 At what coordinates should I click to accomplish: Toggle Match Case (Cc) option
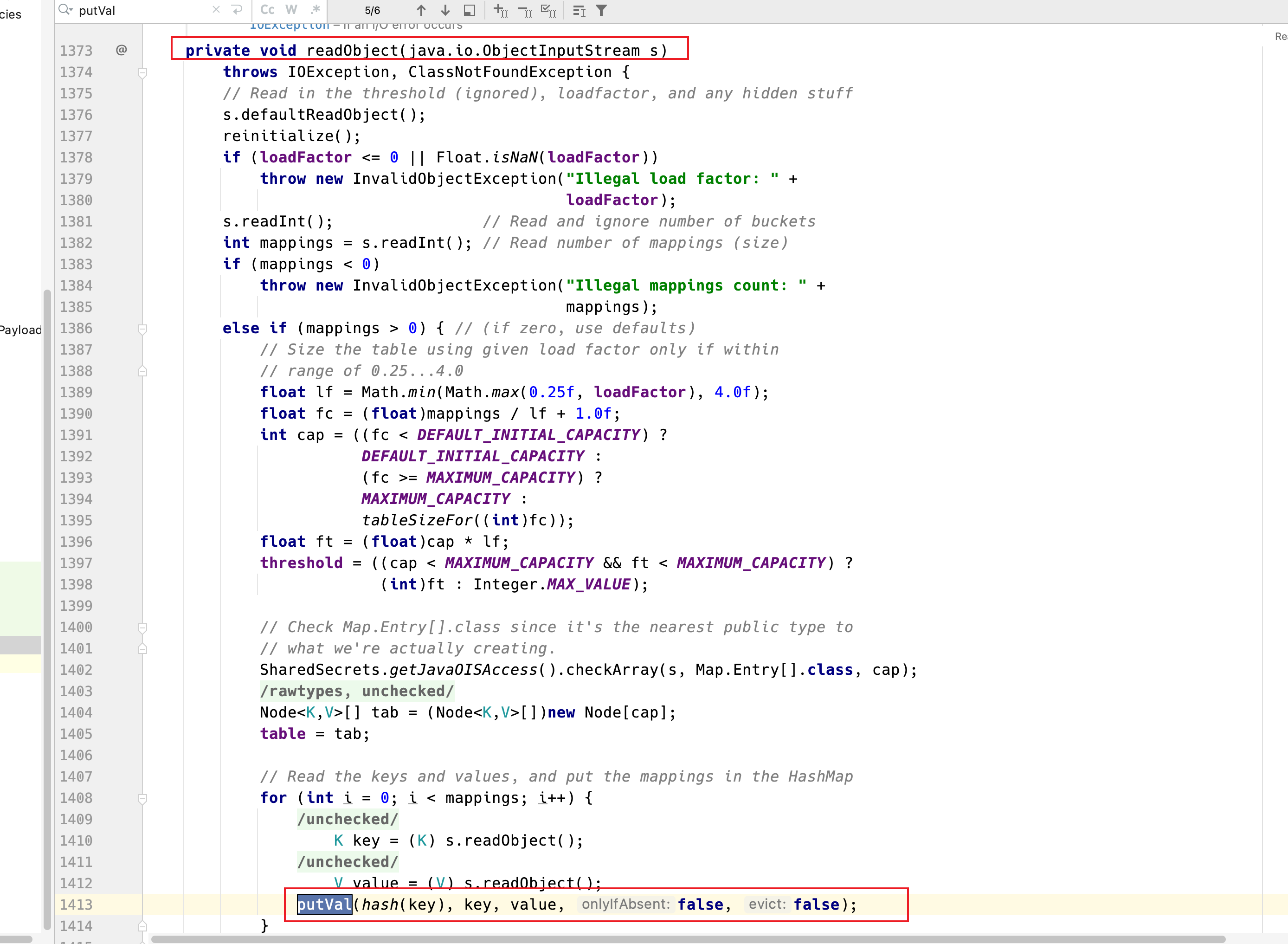(267, 10)
